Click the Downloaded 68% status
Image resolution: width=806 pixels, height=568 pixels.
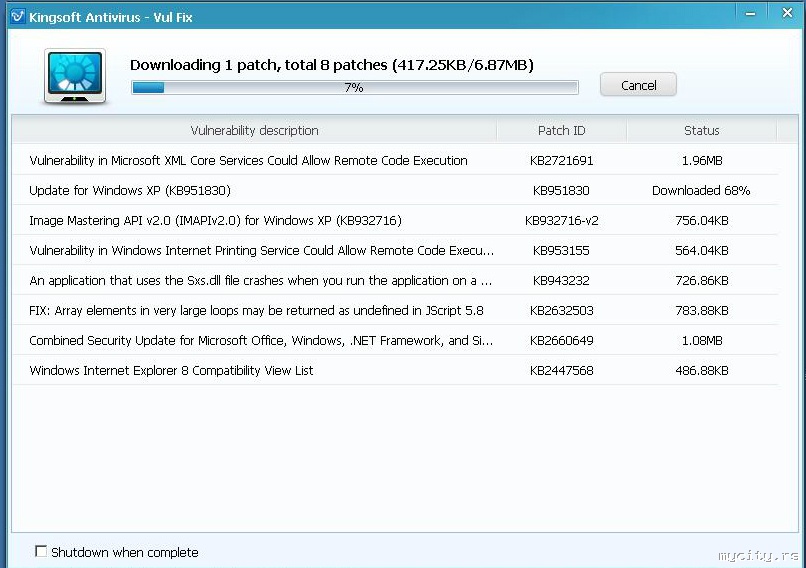[701, 190]
